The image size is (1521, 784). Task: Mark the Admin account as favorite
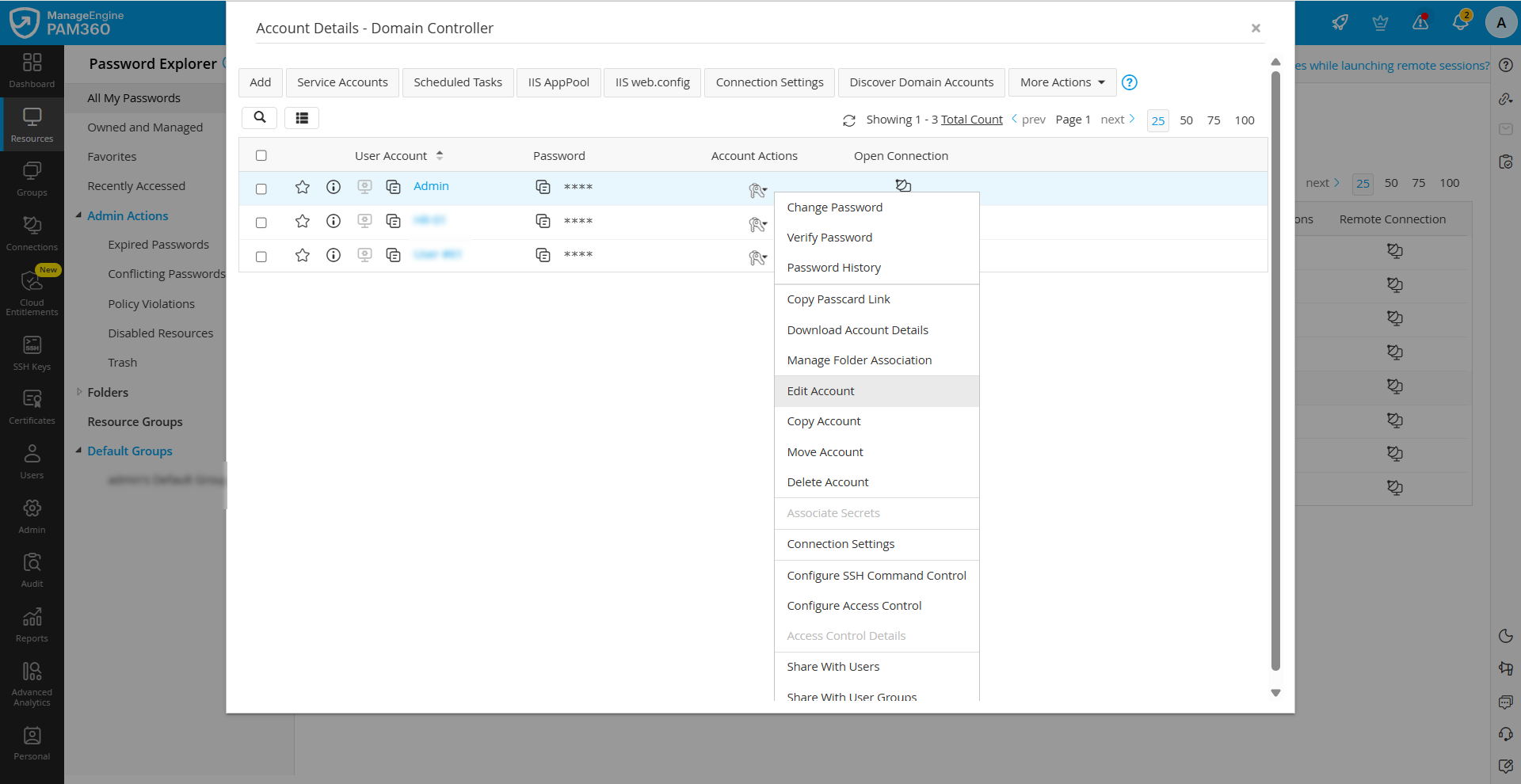[302, 188]
